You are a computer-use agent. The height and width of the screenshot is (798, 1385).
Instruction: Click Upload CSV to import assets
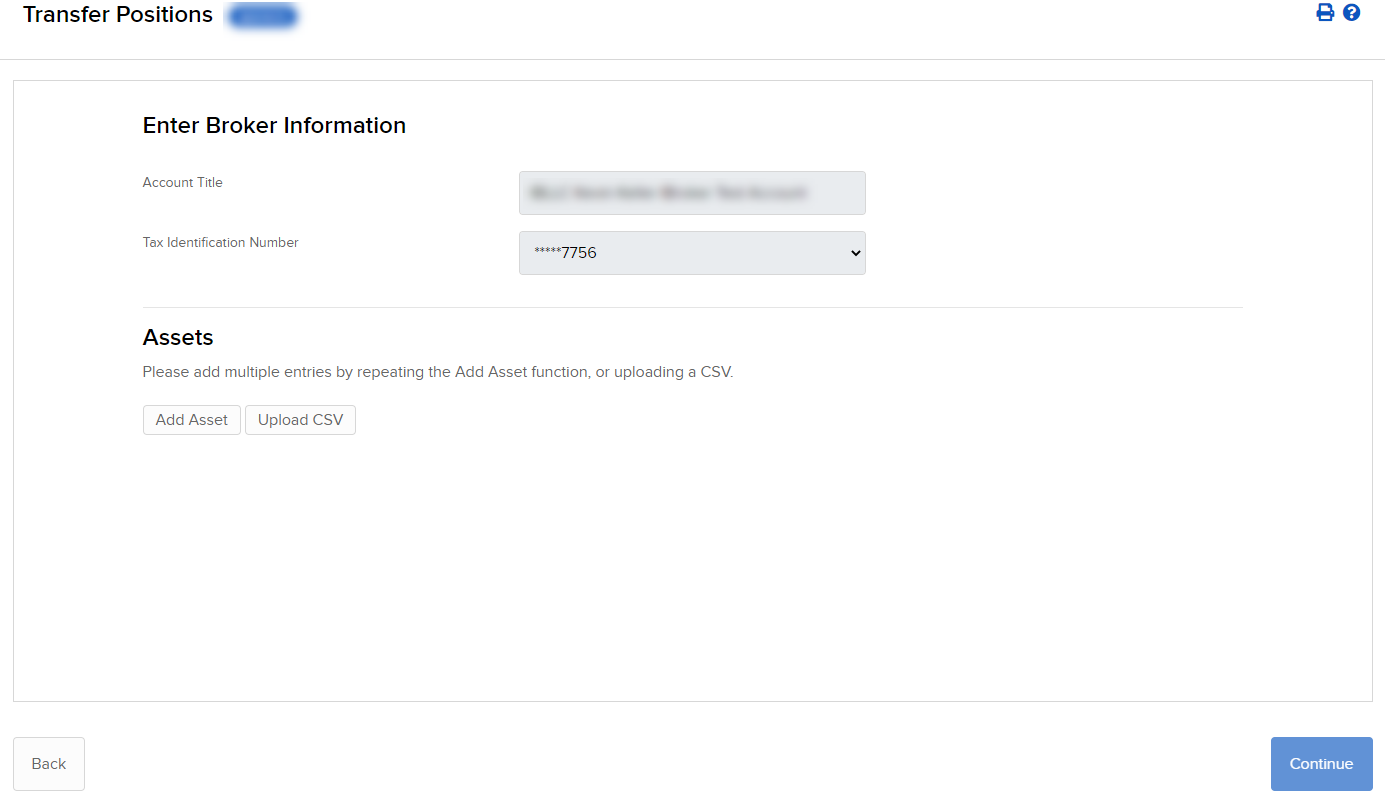pyautogui.click(x=300, y=419)
